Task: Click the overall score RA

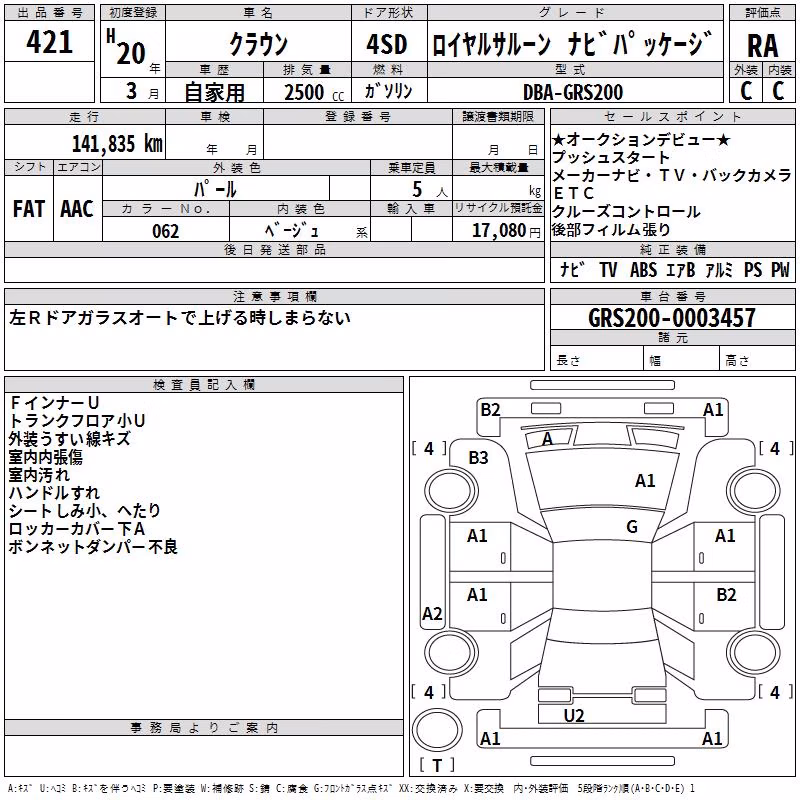Action: [x=762, y=46]
